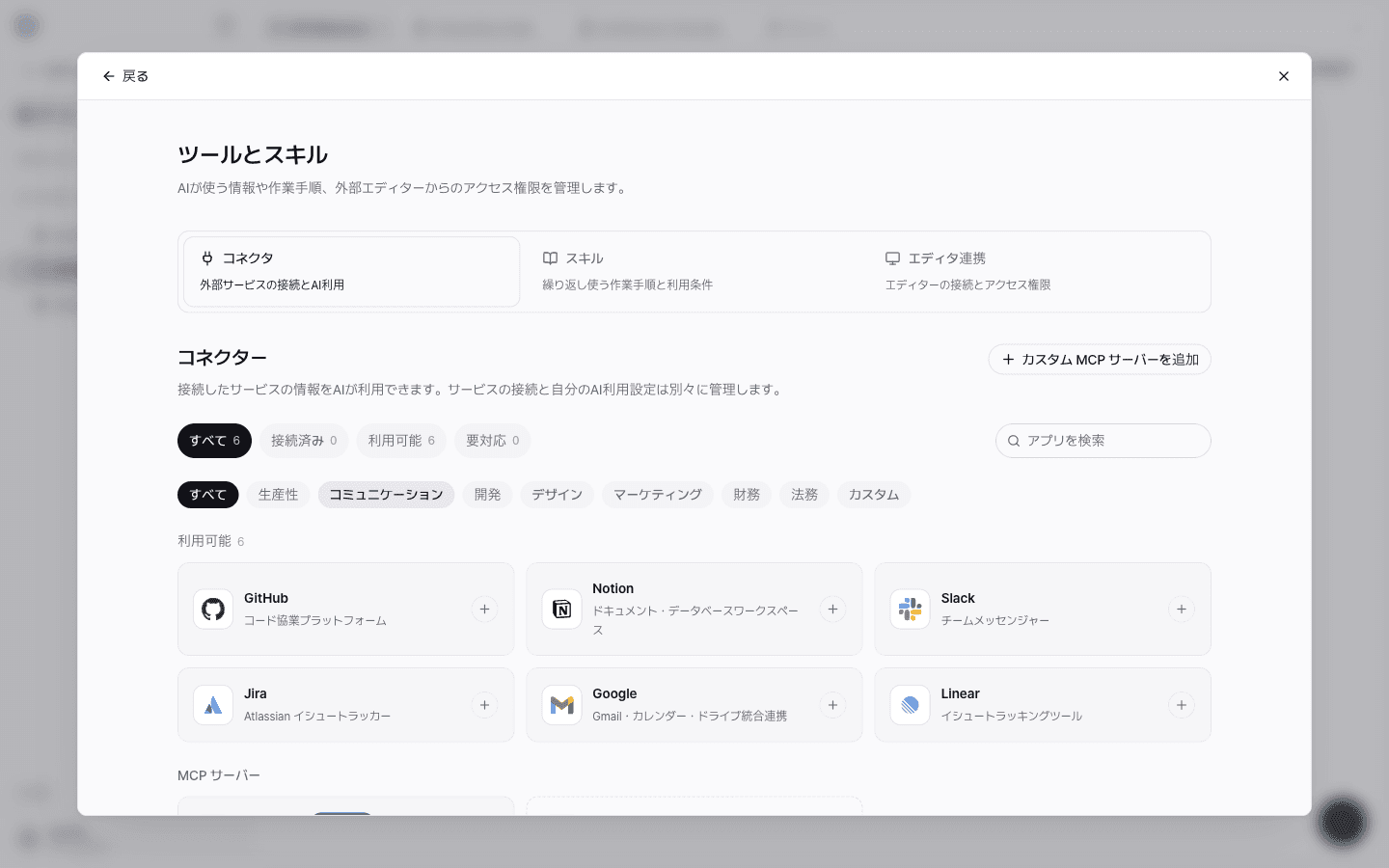
Task: Click the GitHub logo icon
Action: (x=213, y=610)
